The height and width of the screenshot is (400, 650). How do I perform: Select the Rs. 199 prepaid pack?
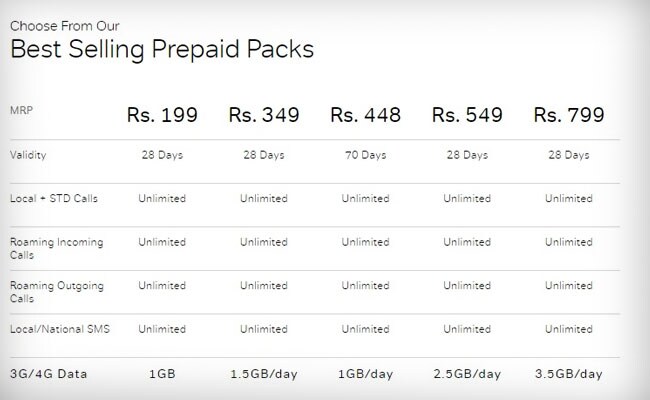(162, 115)
